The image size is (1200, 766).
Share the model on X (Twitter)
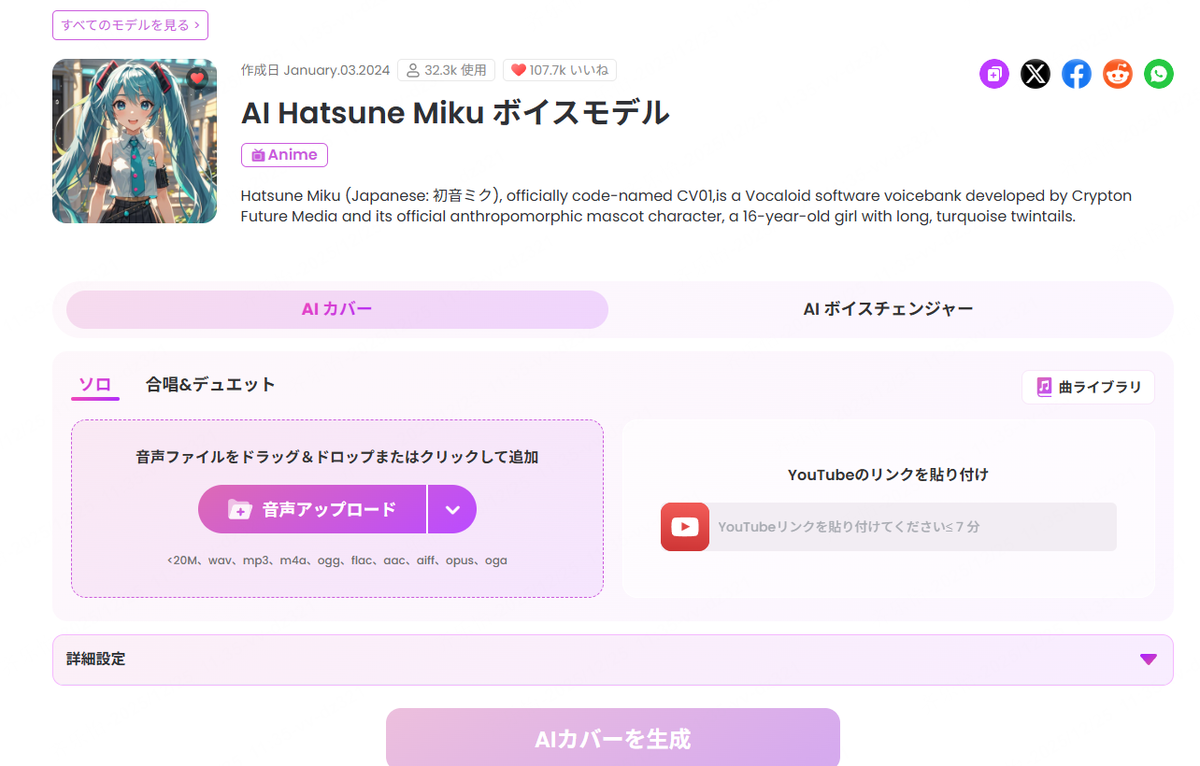click(1035, 74)
